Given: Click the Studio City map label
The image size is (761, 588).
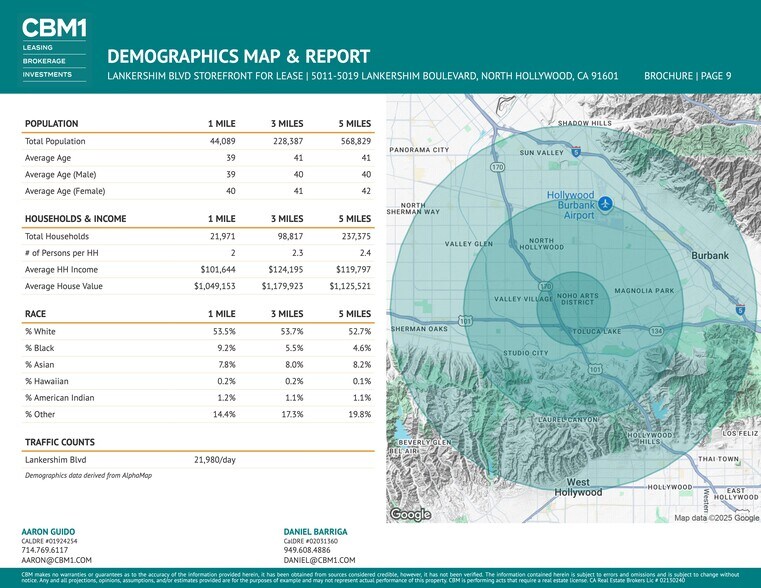Looking at the screenshot, I should pyautogui.click(x=526, y=353).
